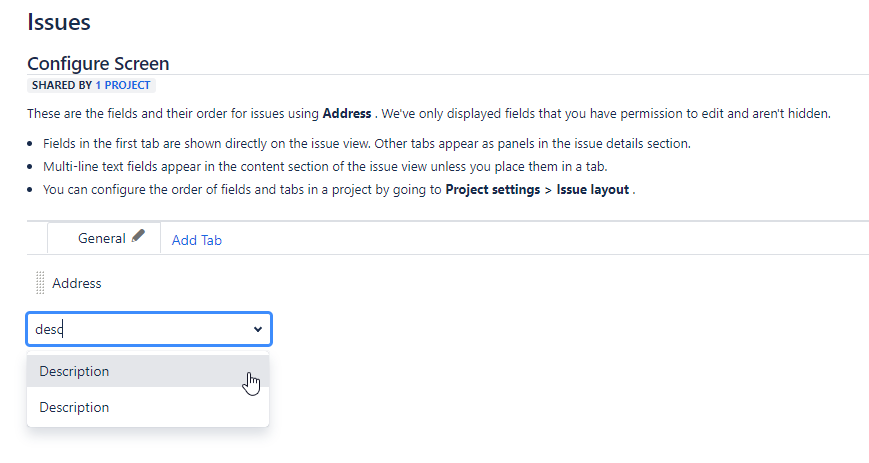
Task: Click the pencil icon beside General tab
Action: tap(139, 236)
